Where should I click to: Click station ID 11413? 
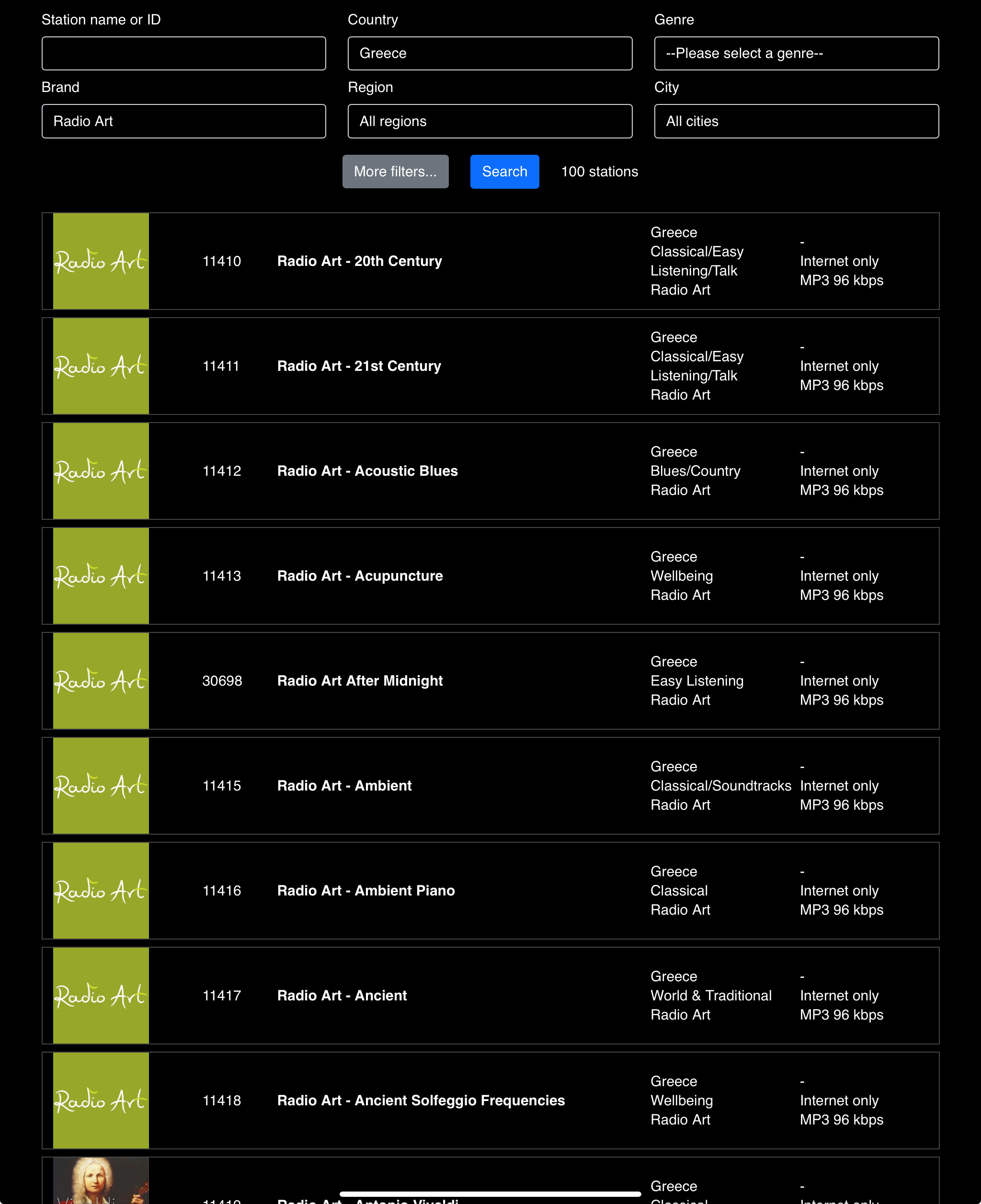[x=221, y=576]
